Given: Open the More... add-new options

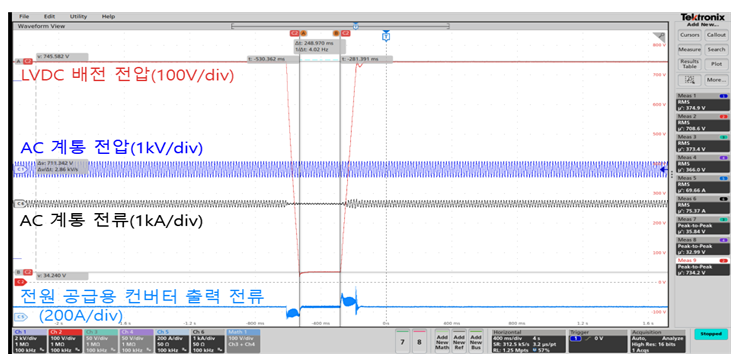Looking at the screenshot, I should point(716,80).
